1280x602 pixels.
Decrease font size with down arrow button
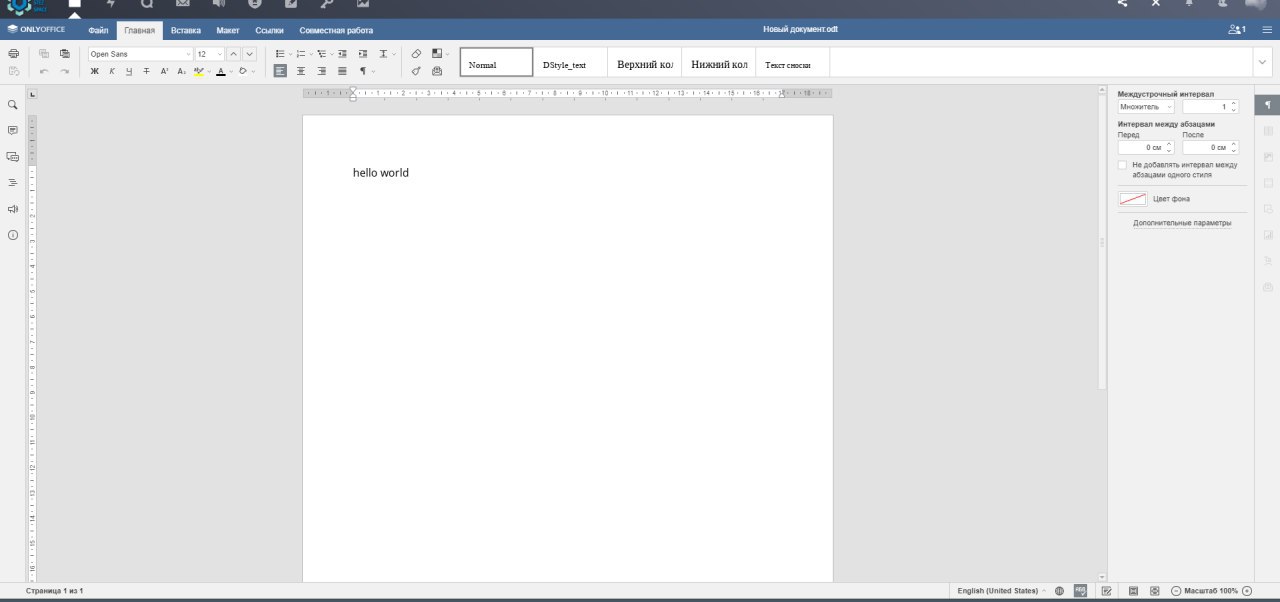[x=250, y=54]
